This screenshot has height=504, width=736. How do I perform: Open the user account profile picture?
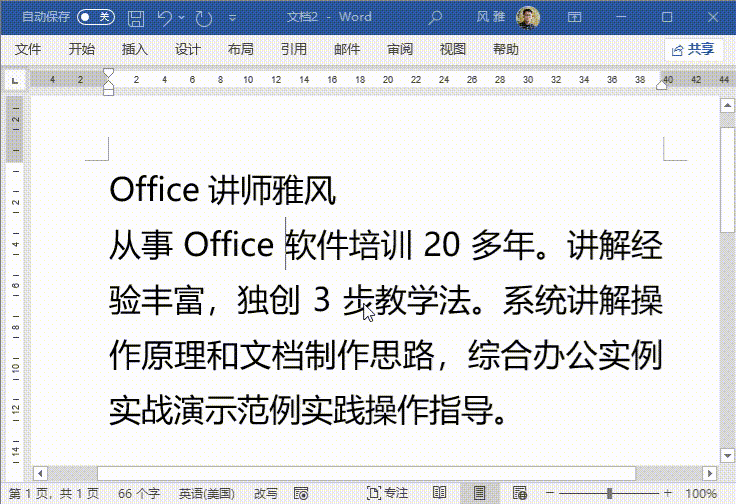(527, 17)
